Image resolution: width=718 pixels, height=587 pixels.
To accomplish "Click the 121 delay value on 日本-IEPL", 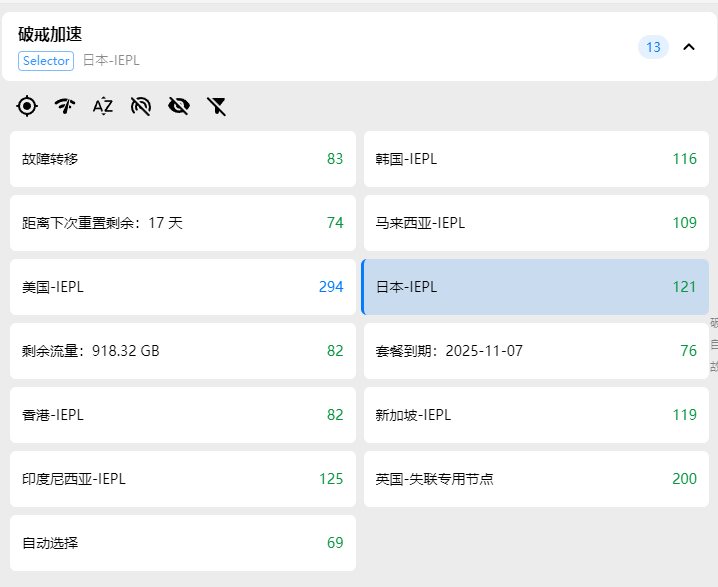I will [x=684, y=287].
